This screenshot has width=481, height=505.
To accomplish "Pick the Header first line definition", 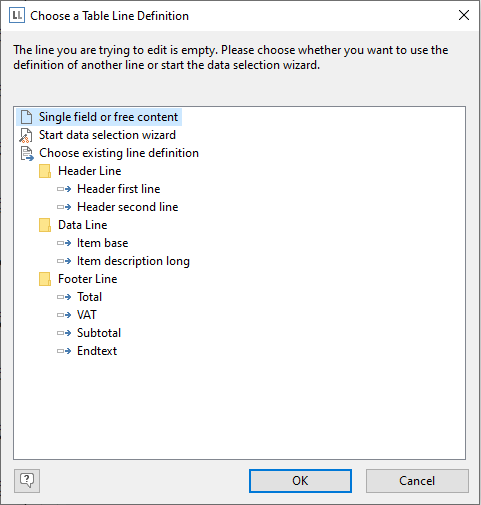I will click(x=119, y=189).
